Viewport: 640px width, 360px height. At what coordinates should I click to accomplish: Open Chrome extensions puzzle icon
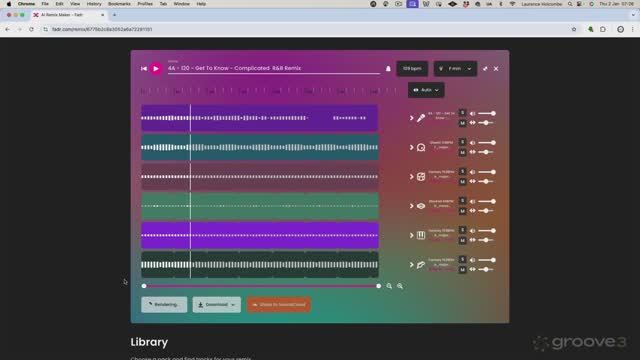[x=603, y=29]
